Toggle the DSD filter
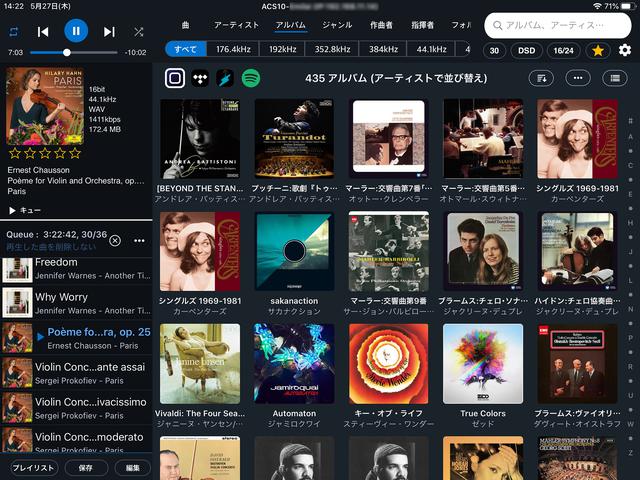This screenshot has width=640, height=480. [527, 51]
